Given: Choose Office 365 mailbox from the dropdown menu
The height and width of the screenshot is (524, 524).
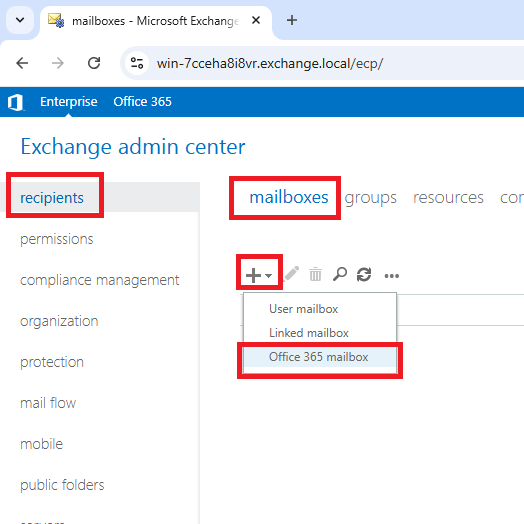Looking at the screenshot, I should 320,357.
